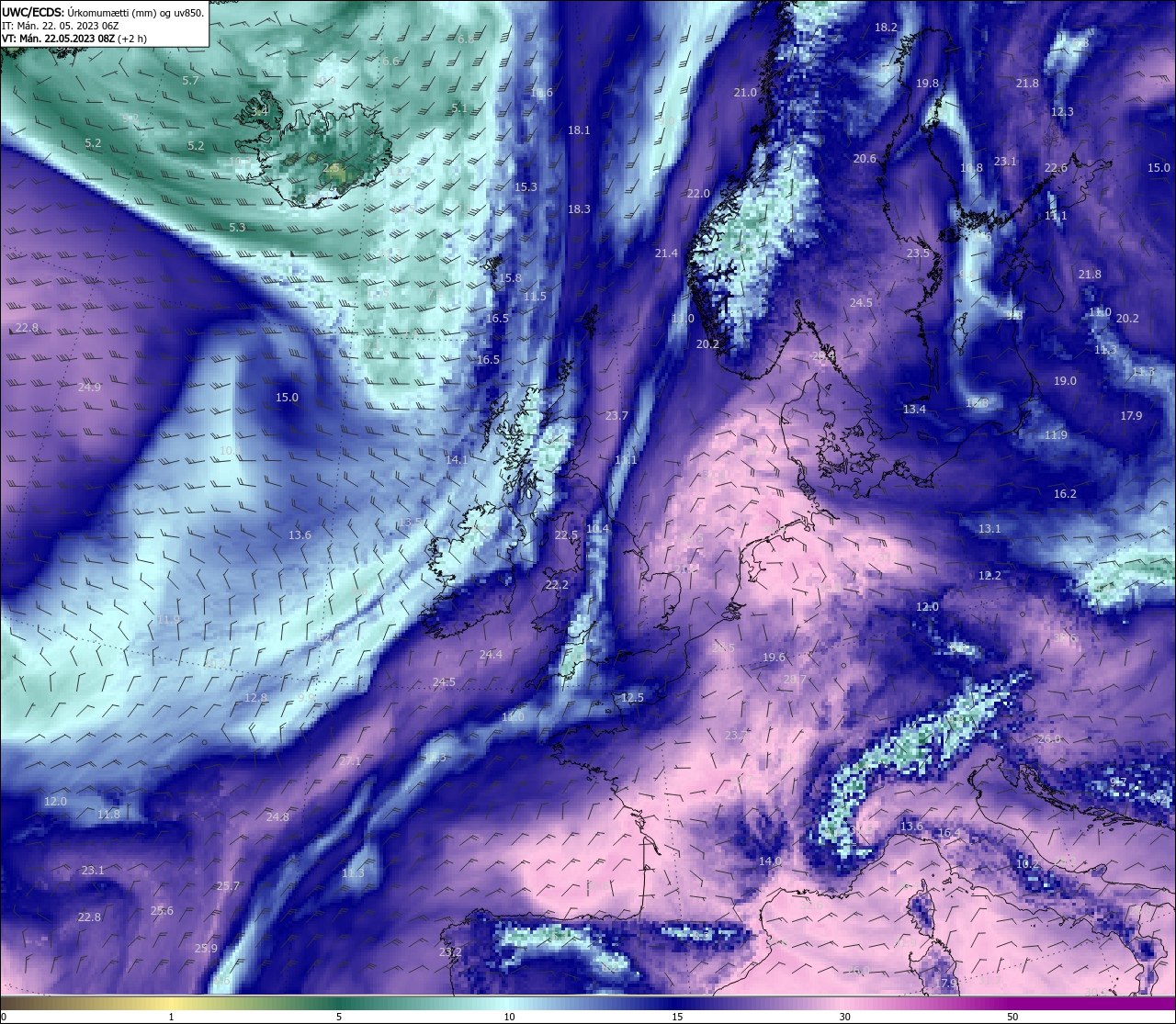Click the map value "12.3"
Image resolution: width=1176 pixels, height=1024 pixels.
[1062, 112]
